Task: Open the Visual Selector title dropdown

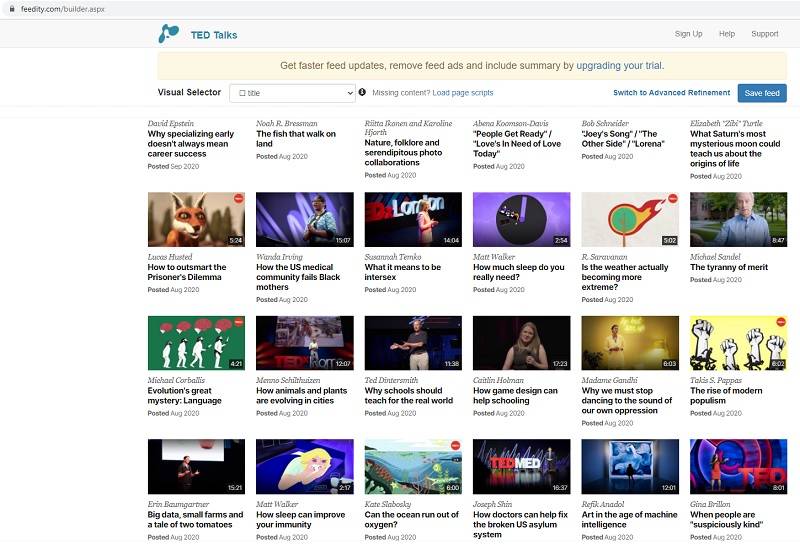Action: click(x=291, y=93)
